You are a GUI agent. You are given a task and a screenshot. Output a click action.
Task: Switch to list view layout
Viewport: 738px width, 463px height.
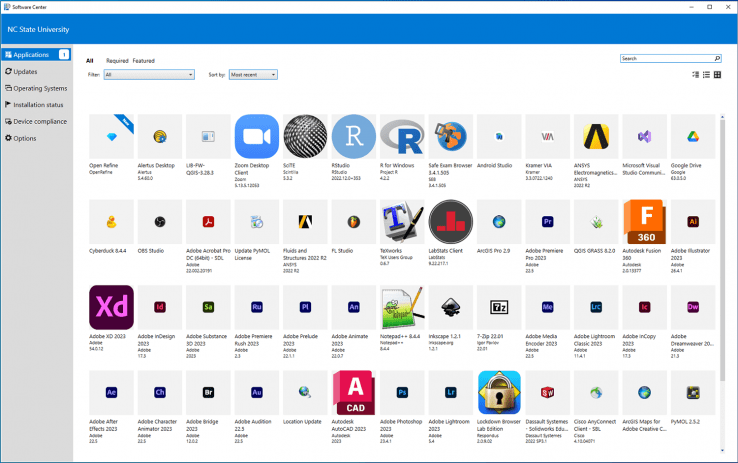(x=706, y=74)
